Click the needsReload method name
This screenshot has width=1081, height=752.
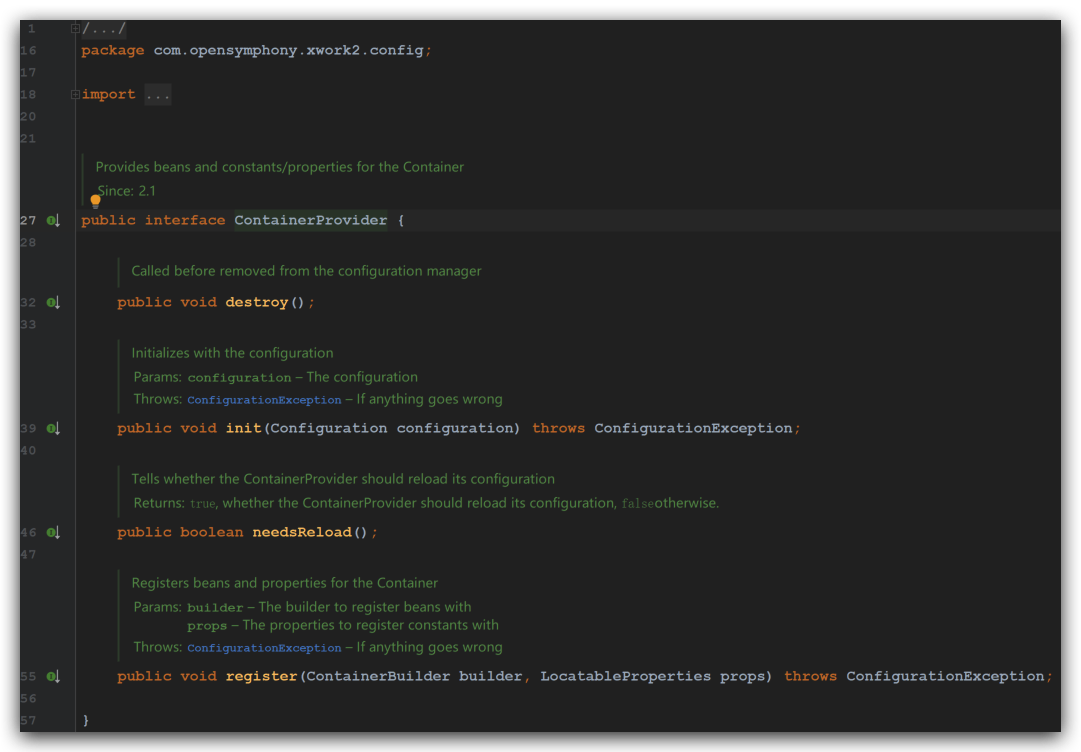tap(302, 533)
